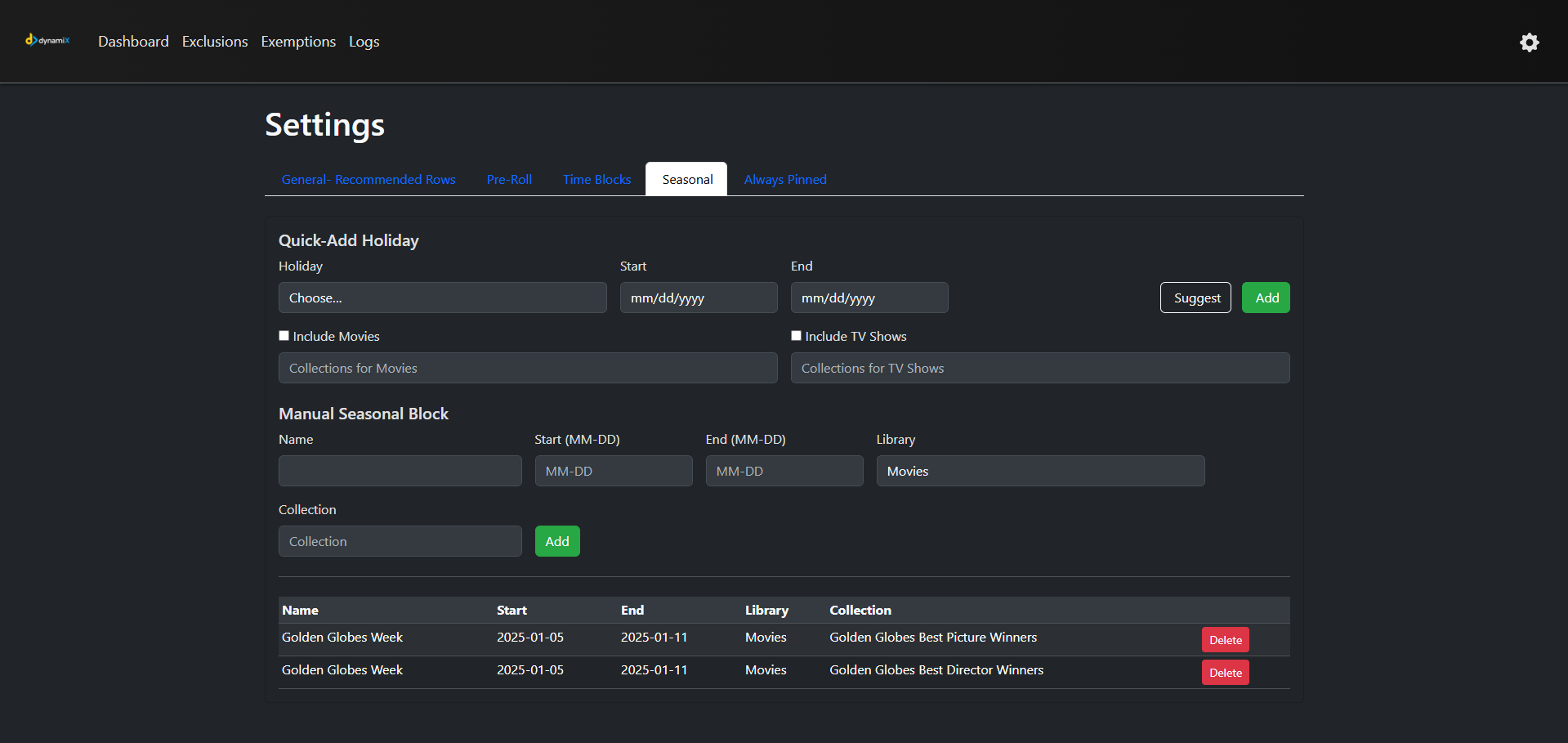Click Add for Manual Seasonal Block

[x=557, y=541]
